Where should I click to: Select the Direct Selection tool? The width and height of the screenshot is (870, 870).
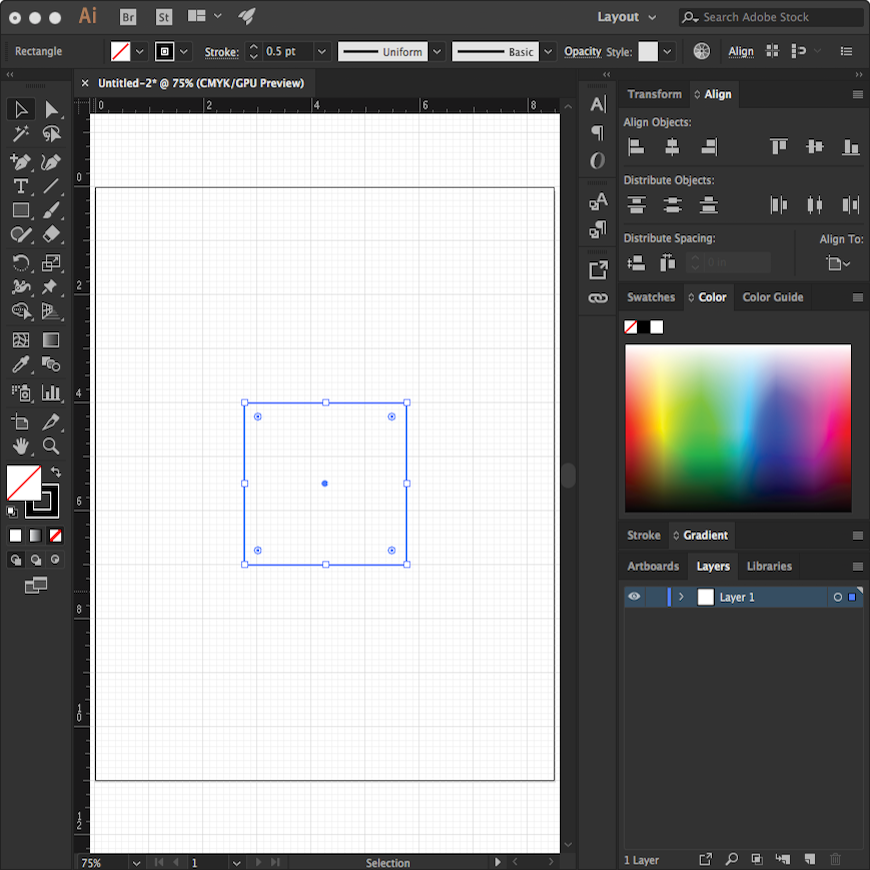click(x=52, y=109)
